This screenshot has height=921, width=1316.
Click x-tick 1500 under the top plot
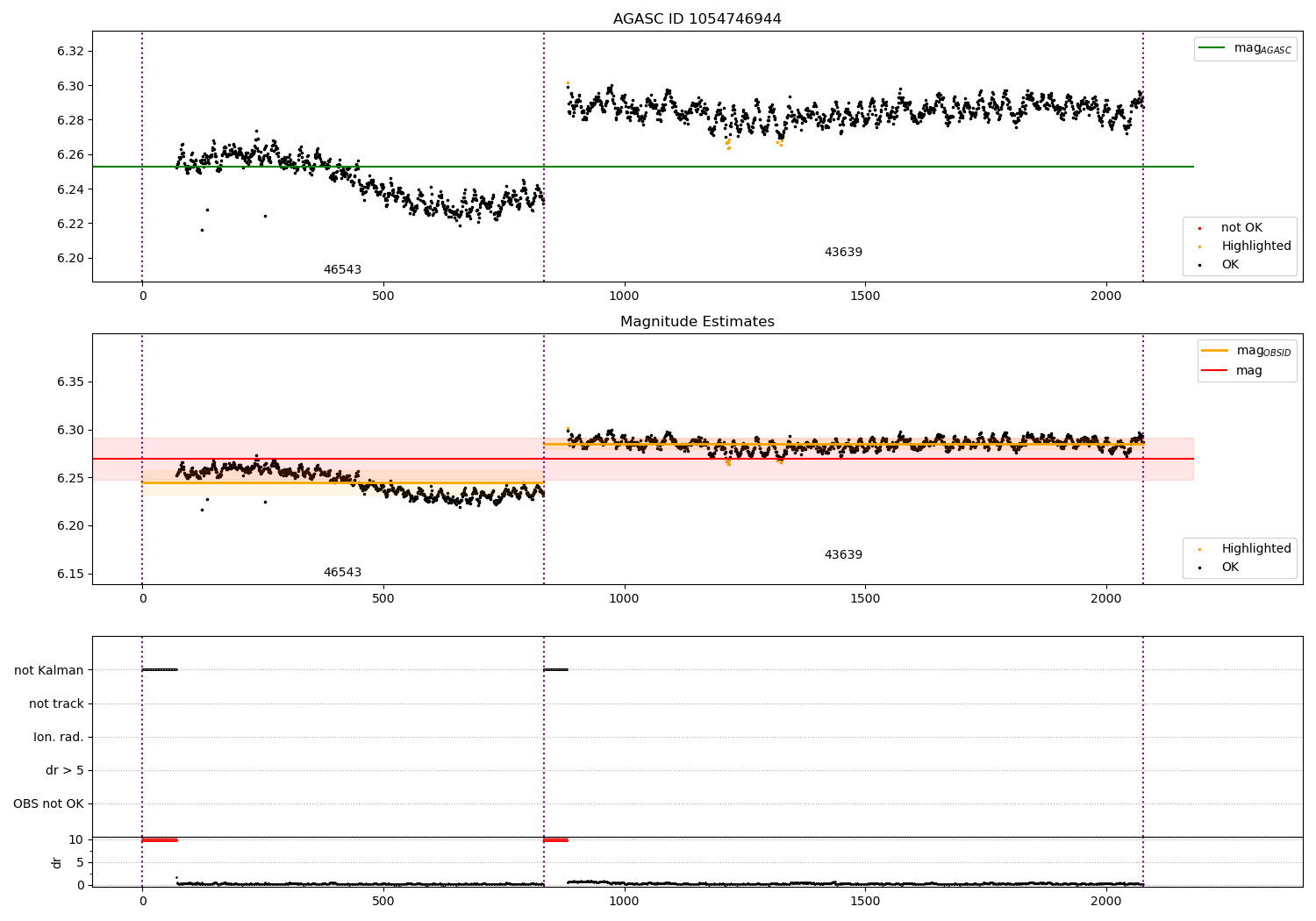[x=865, y=296]
